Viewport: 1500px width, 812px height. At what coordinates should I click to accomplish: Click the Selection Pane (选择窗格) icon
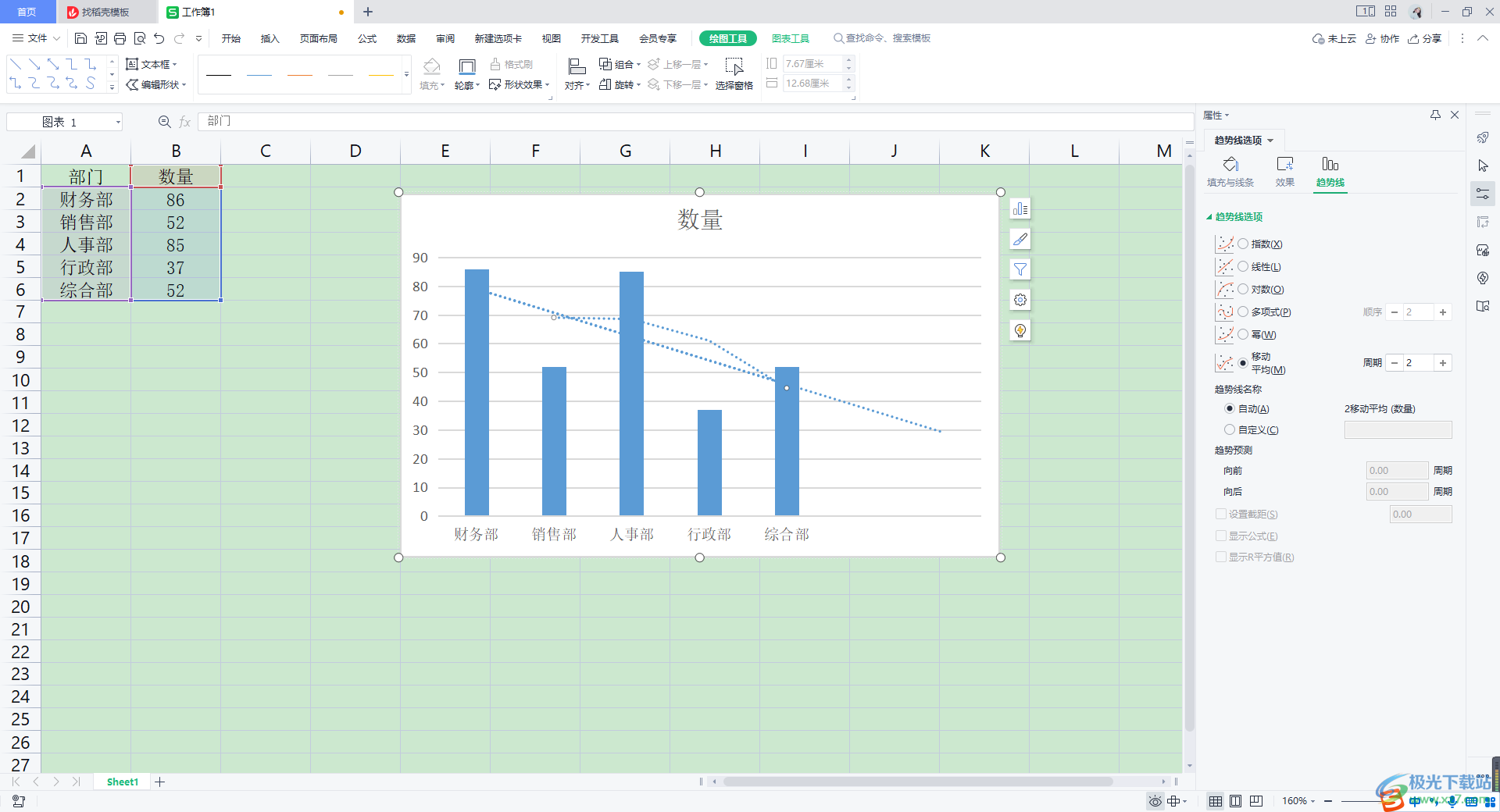734,66
